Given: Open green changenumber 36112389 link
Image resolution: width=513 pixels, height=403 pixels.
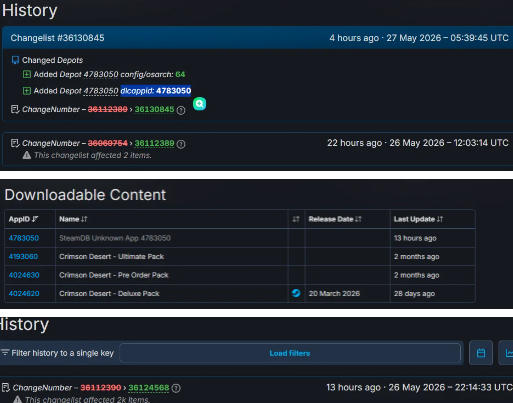Looking at the screenshot, I should (154, 143).
